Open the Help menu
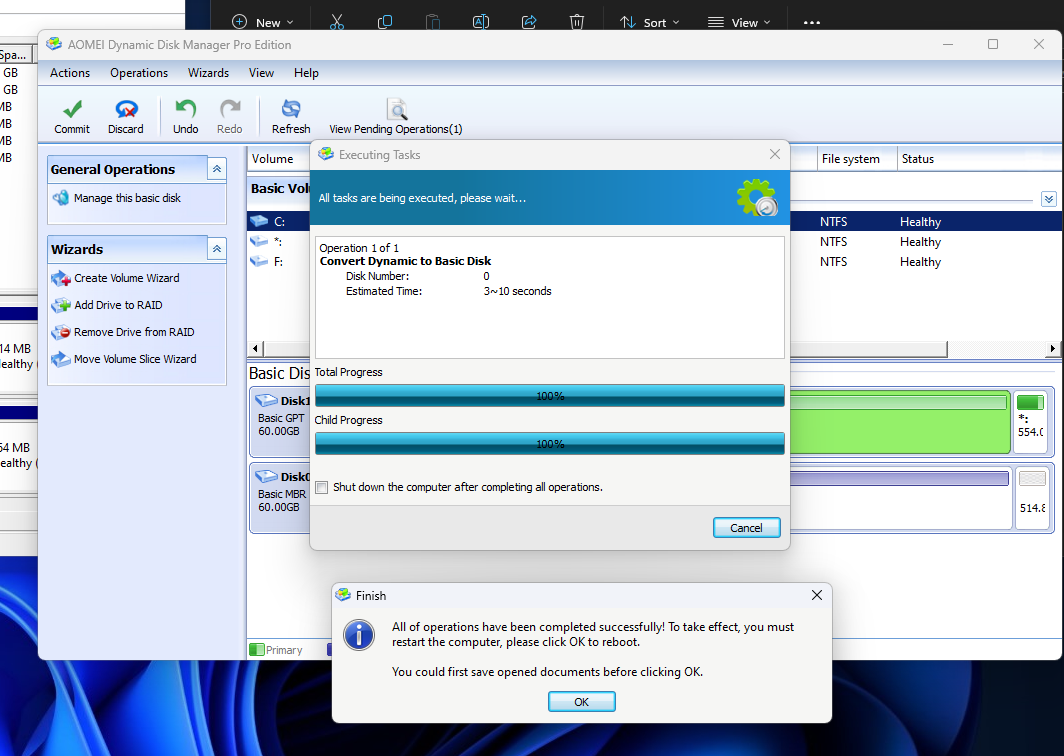 pyautogui.click(x=306, y=73)
